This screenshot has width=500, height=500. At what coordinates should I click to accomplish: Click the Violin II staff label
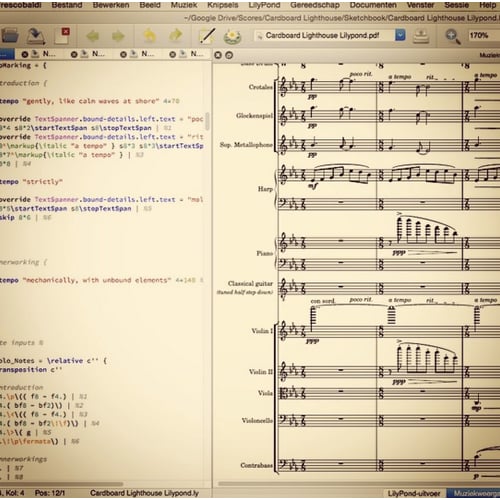click(261, 371)
